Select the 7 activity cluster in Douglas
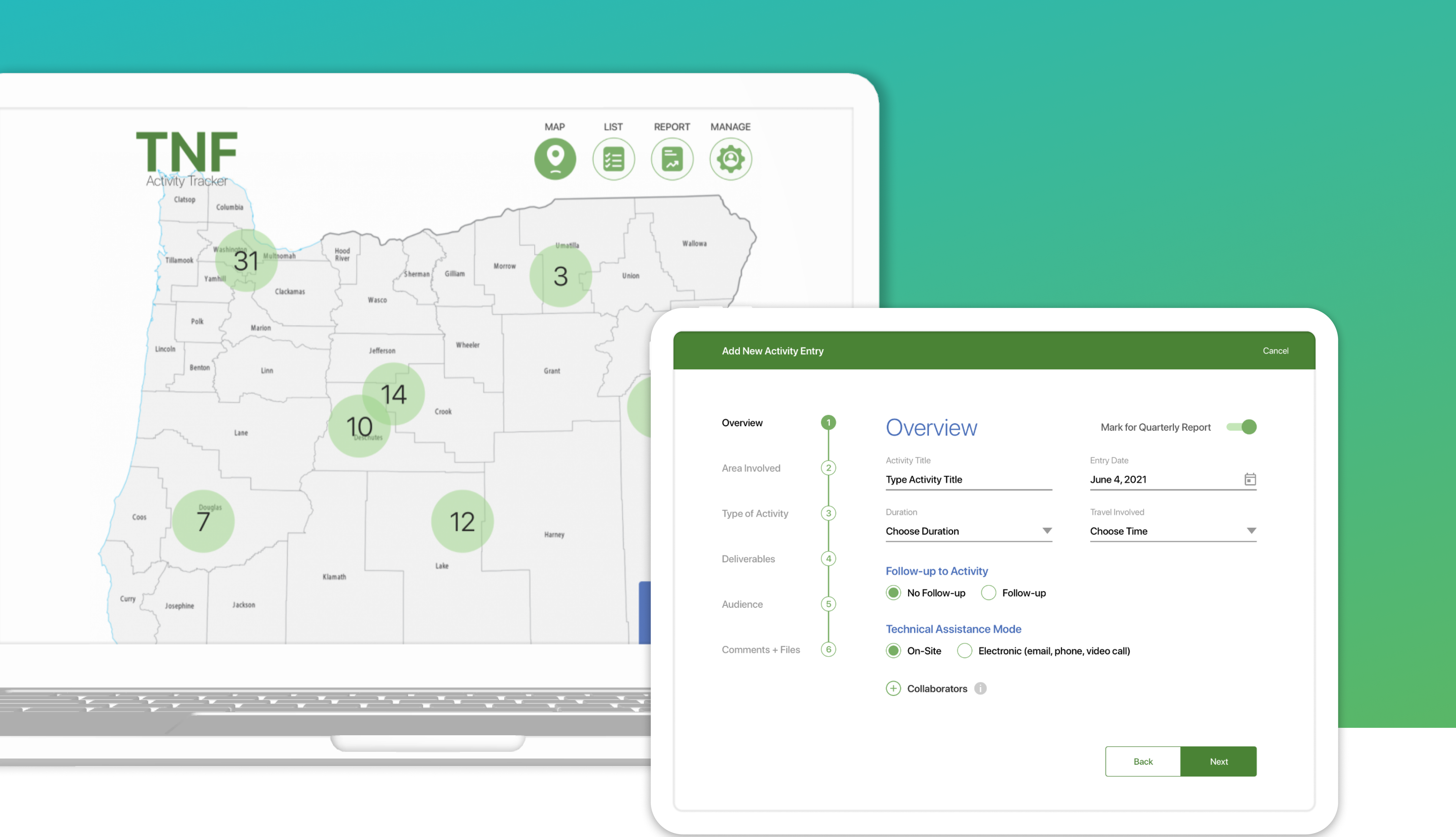 (x=204, y=521)
